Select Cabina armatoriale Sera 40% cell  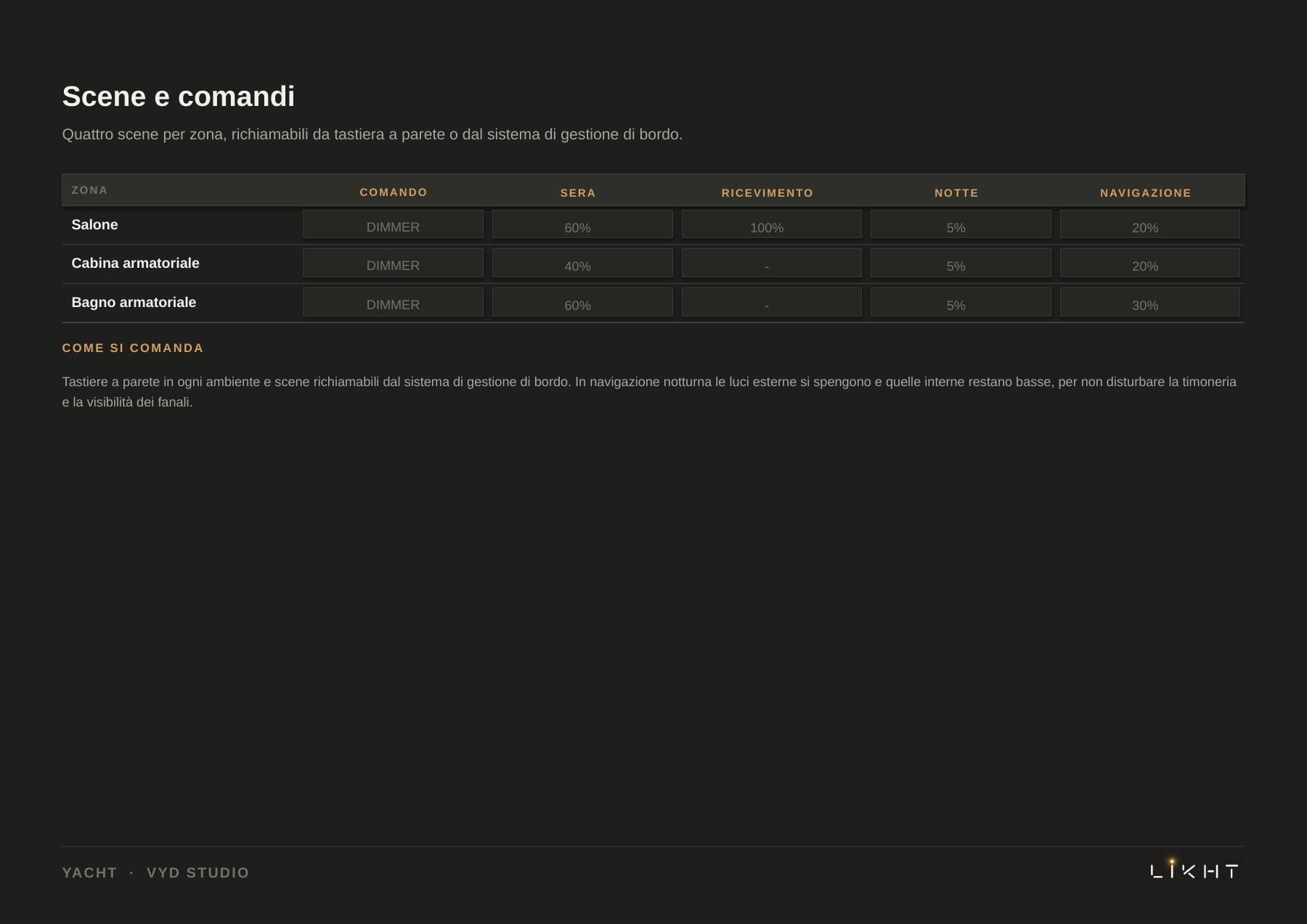click(x=582, y=263)
